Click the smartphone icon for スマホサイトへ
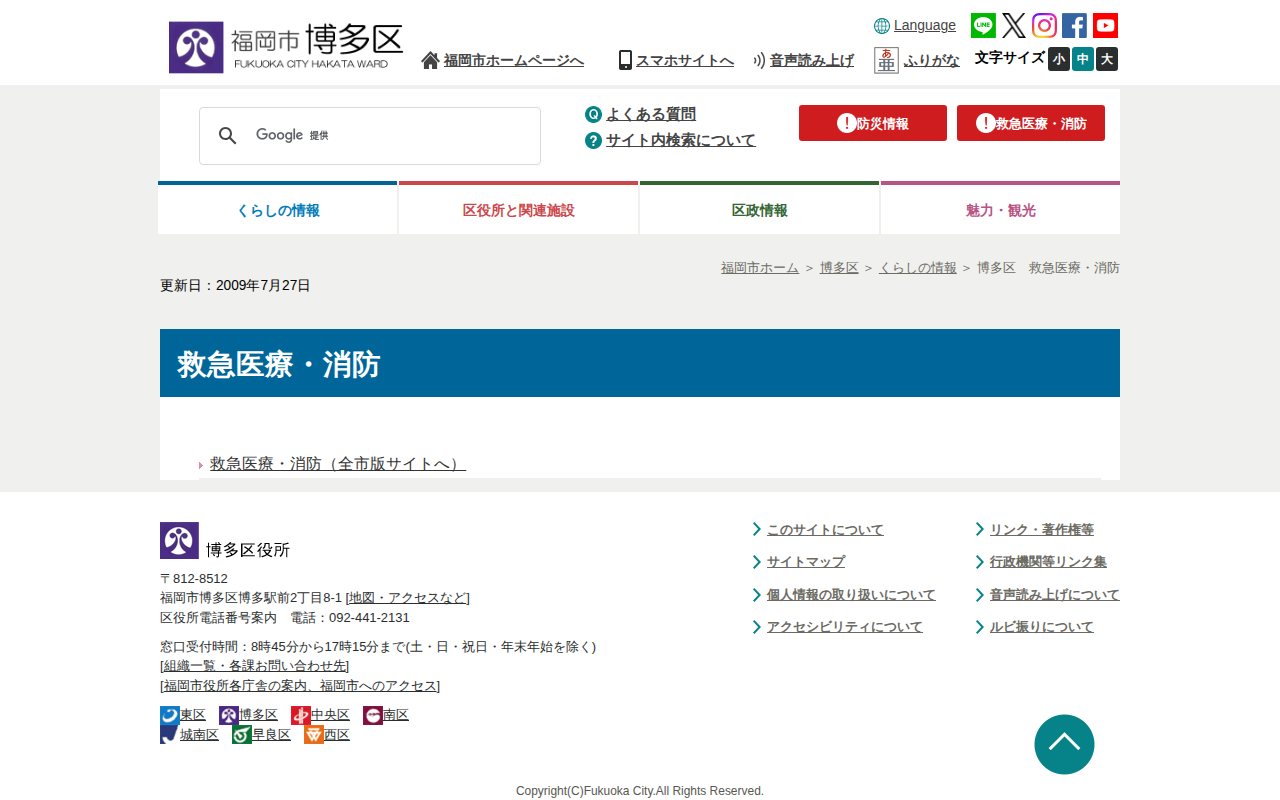 click(625, 60)
